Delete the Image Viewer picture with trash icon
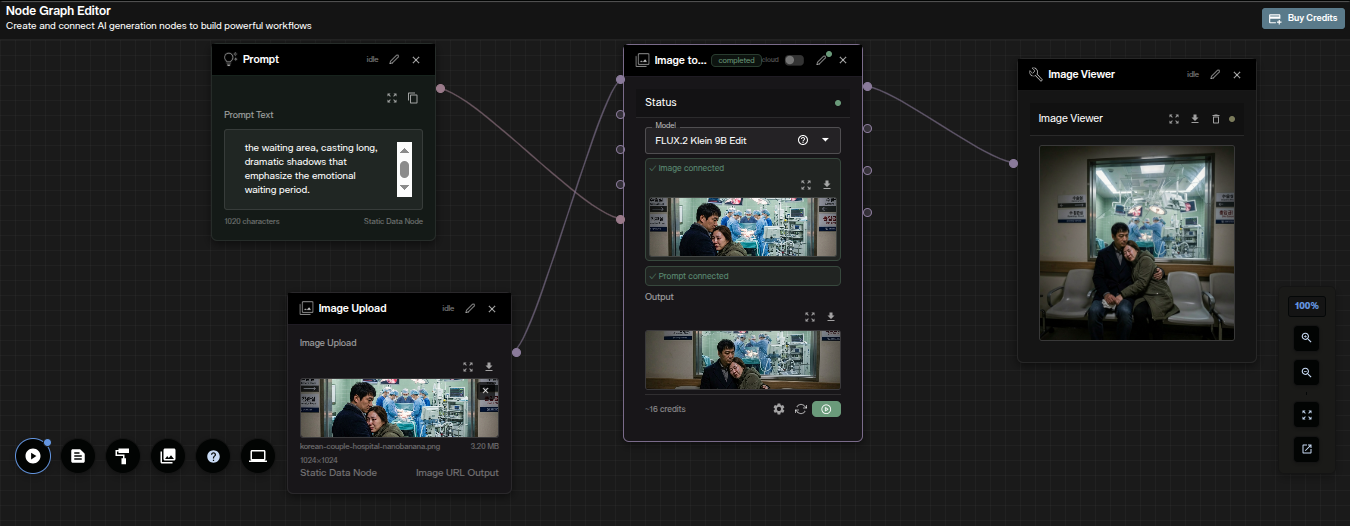 1216,119
